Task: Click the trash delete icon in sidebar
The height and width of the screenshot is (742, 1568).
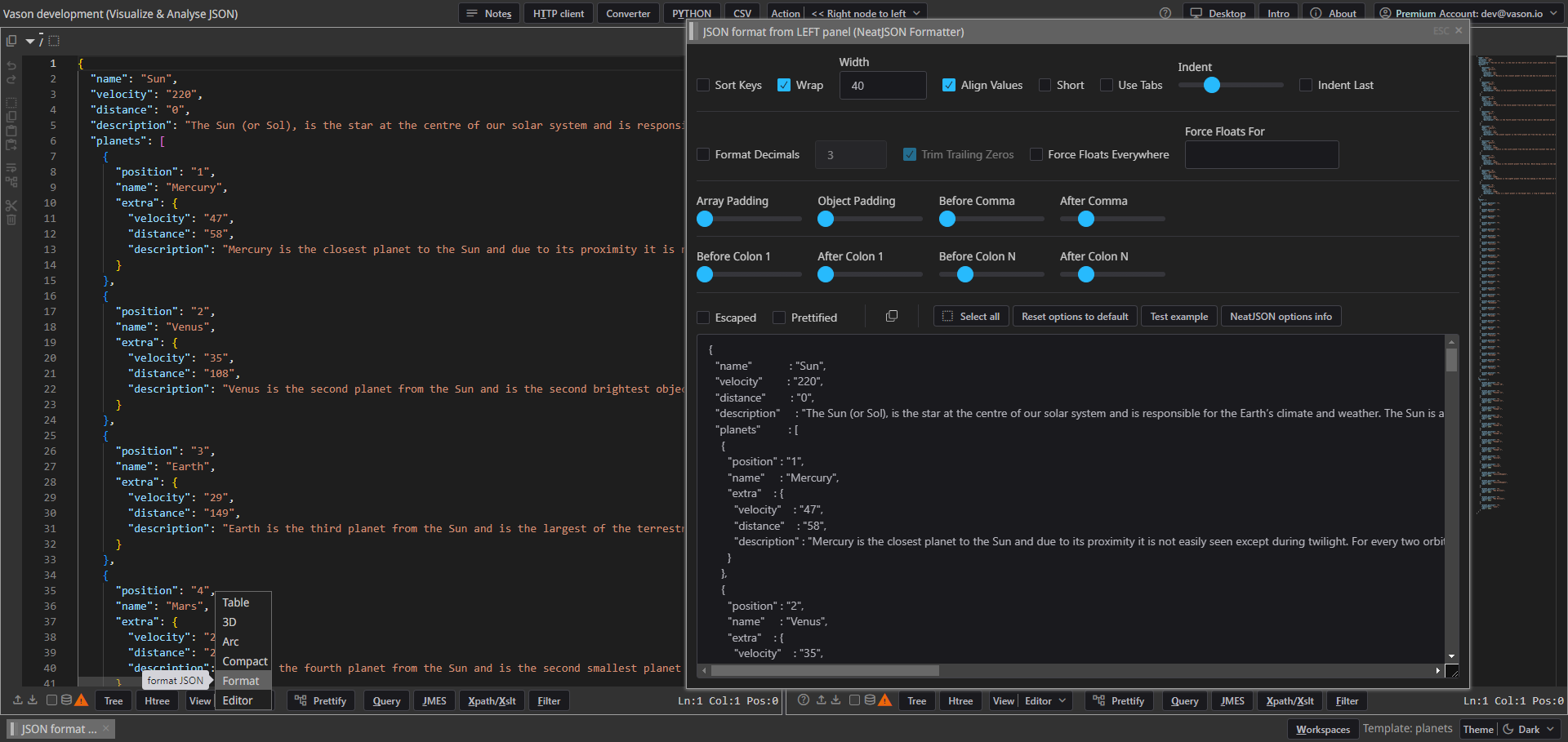Action: (11, 220)
